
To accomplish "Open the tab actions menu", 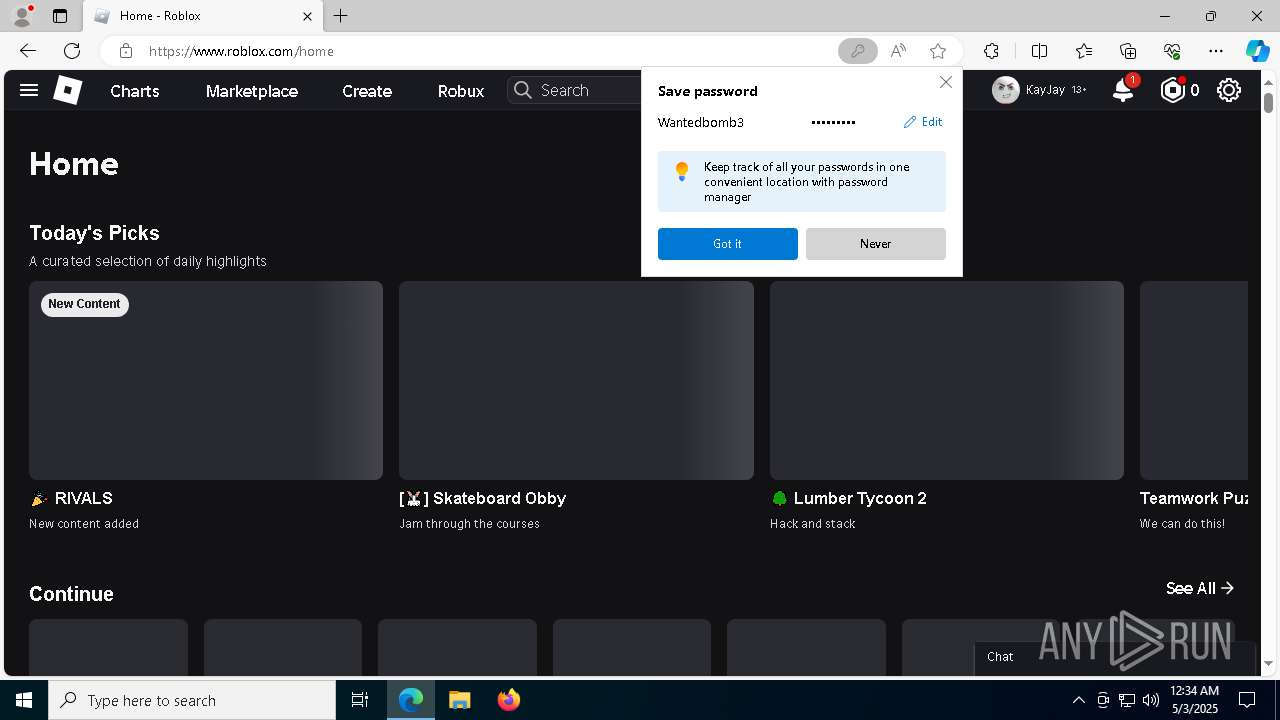I will (x=60, y=16).
